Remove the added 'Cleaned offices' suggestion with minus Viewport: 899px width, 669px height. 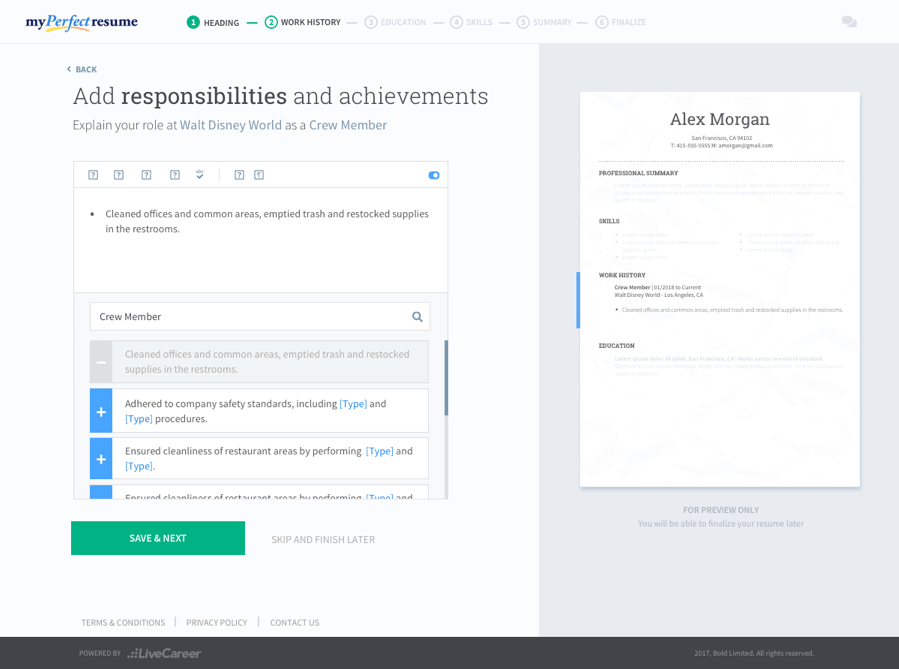(x=101, y=362)
